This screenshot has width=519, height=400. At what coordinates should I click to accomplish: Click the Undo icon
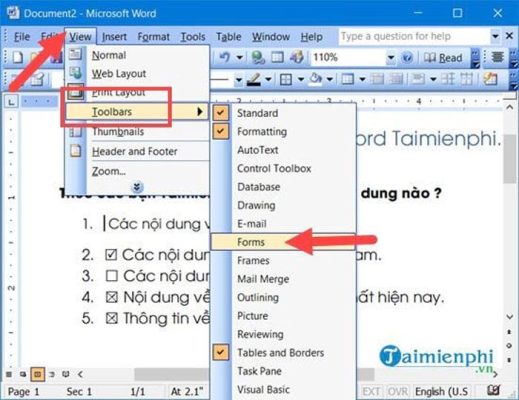click(225, 57)
